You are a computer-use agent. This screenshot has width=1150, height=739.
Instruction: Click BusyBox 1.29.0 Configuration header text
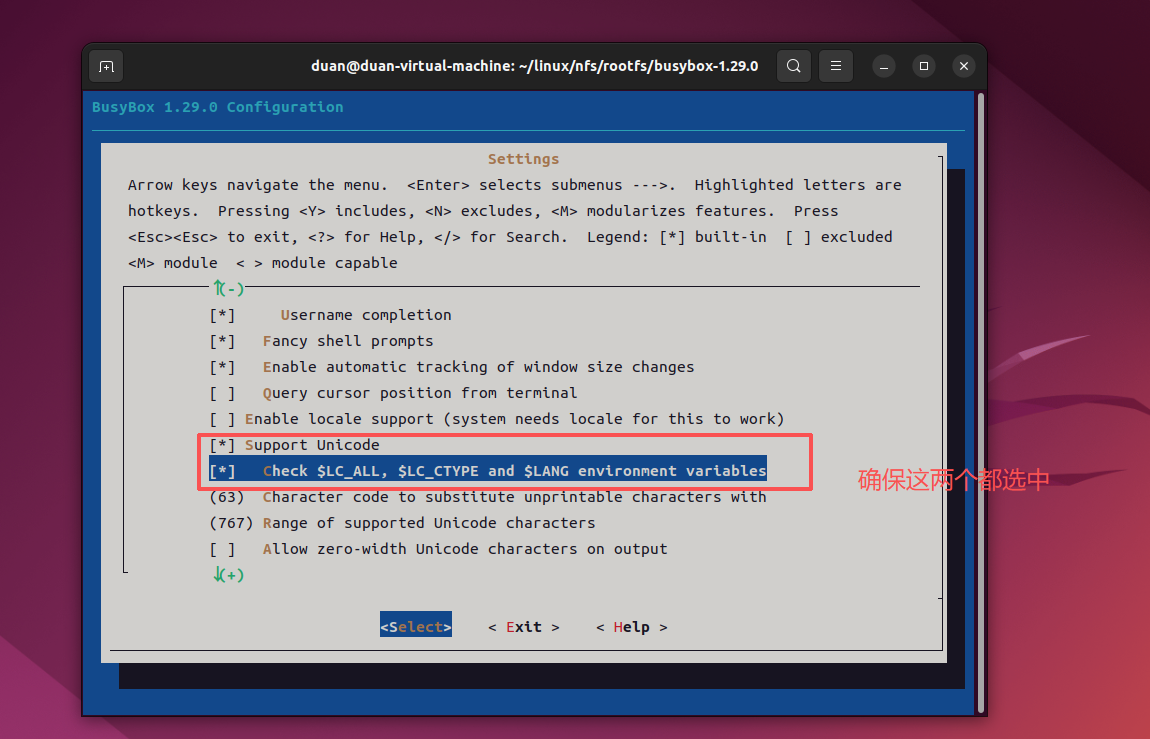(x=218, y=107)
